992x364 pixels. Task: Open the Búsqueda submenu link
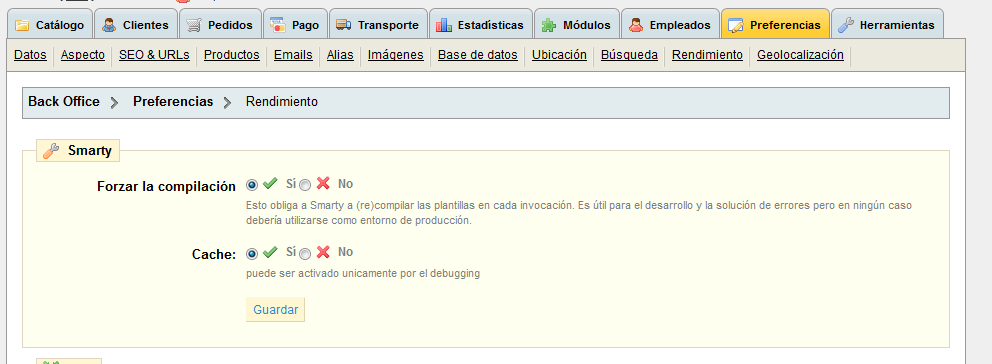[629, 55]
